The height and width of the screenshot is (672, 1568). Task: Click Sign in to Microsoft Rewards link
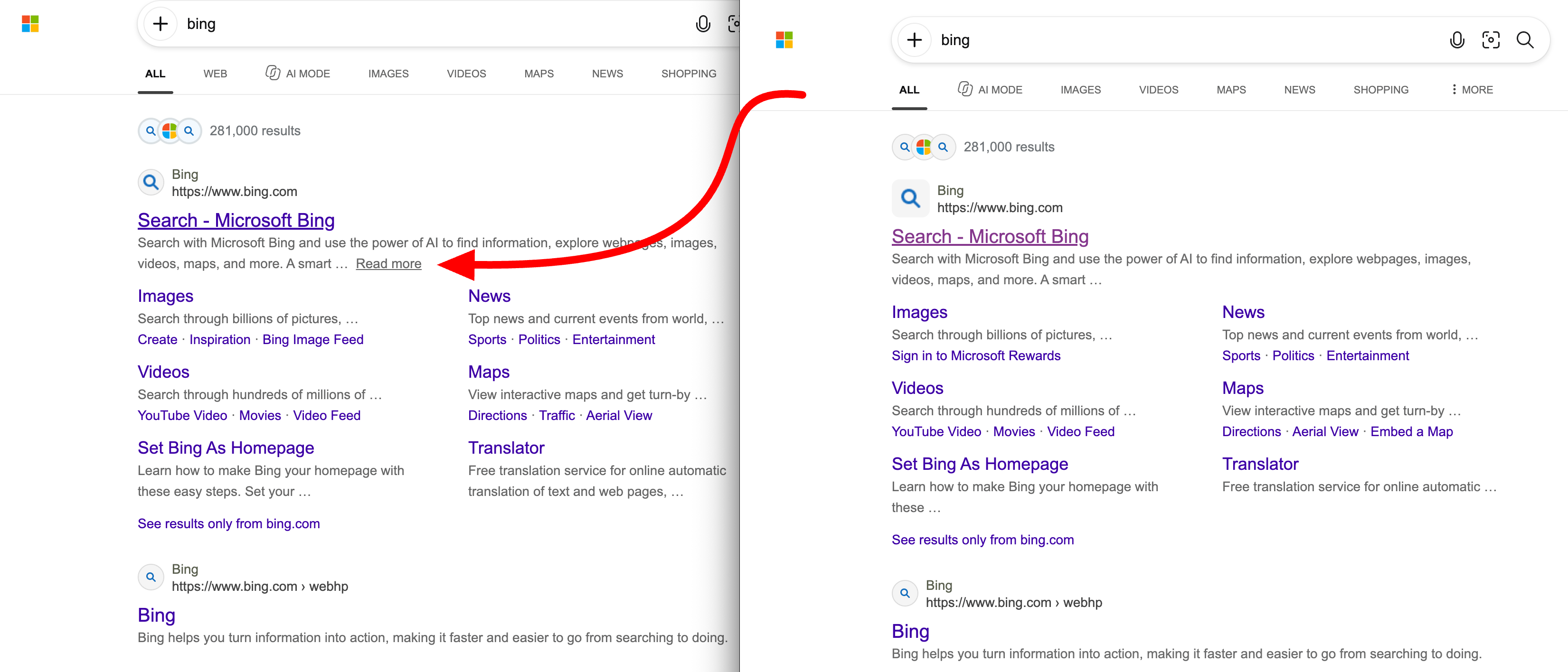pyautogui.click(x=976, y=356)
